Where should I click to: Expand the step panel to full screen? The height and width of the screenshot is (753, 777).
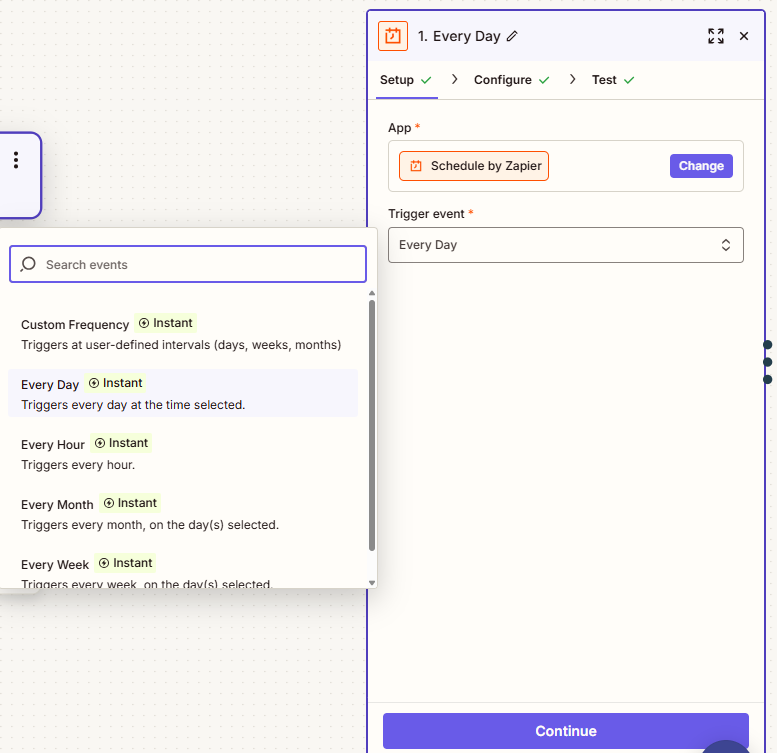[715, 36]
